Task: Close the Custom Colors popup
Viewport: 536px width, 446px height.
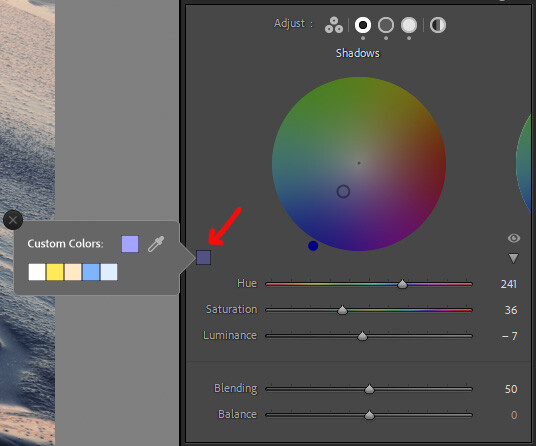Action: [13, 220]
